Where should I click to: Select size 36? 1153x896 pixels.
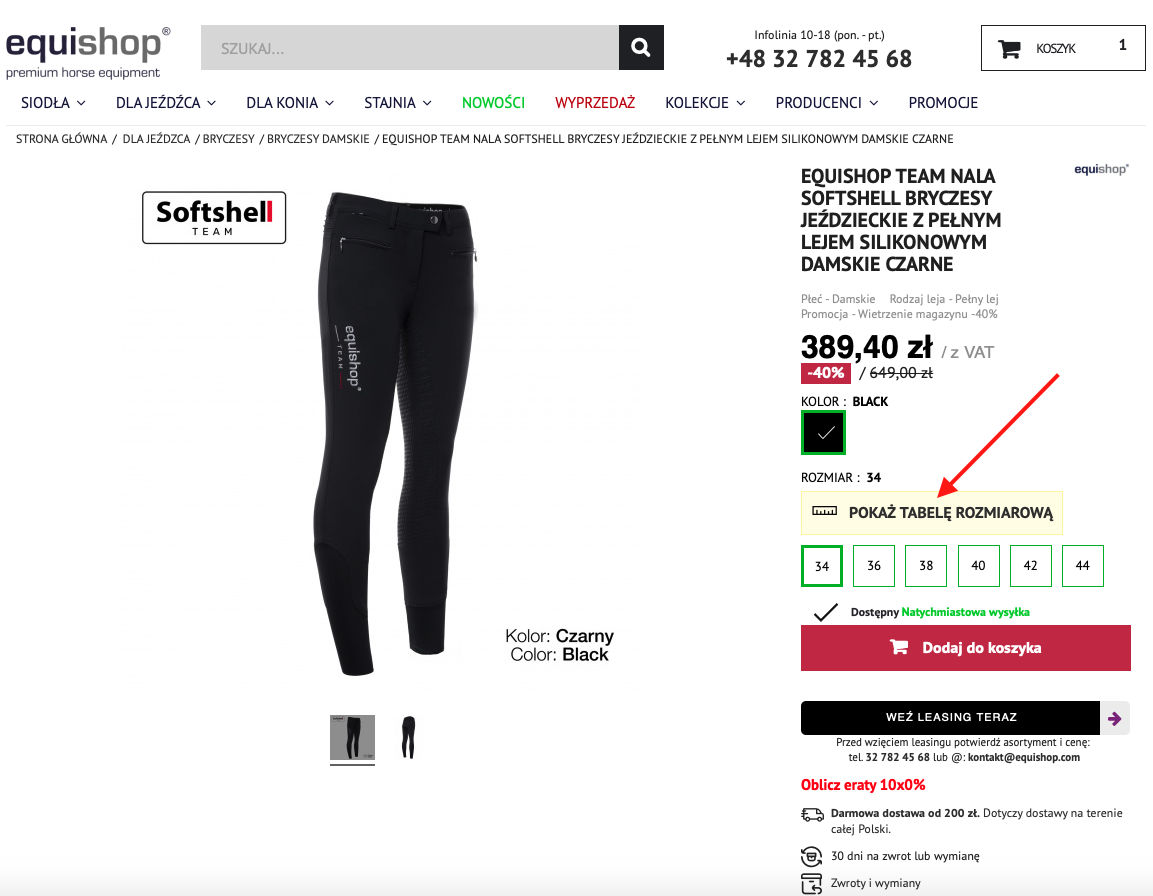[874, 566]
